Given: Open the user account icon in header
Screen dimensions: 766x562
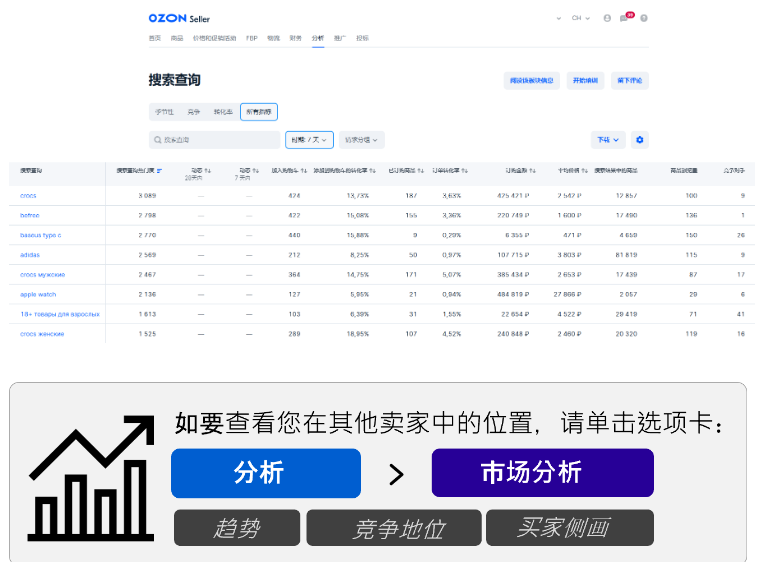Looking at the screenshot, I should 607,18.
